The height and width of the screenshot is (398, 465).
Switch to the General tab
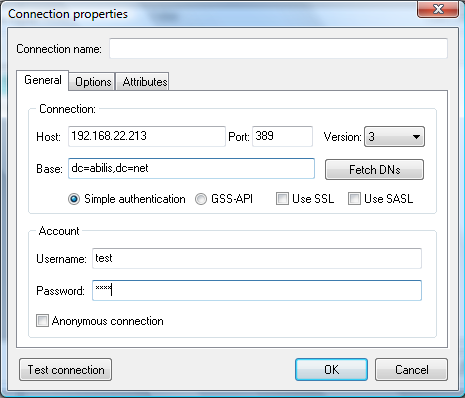43,80
